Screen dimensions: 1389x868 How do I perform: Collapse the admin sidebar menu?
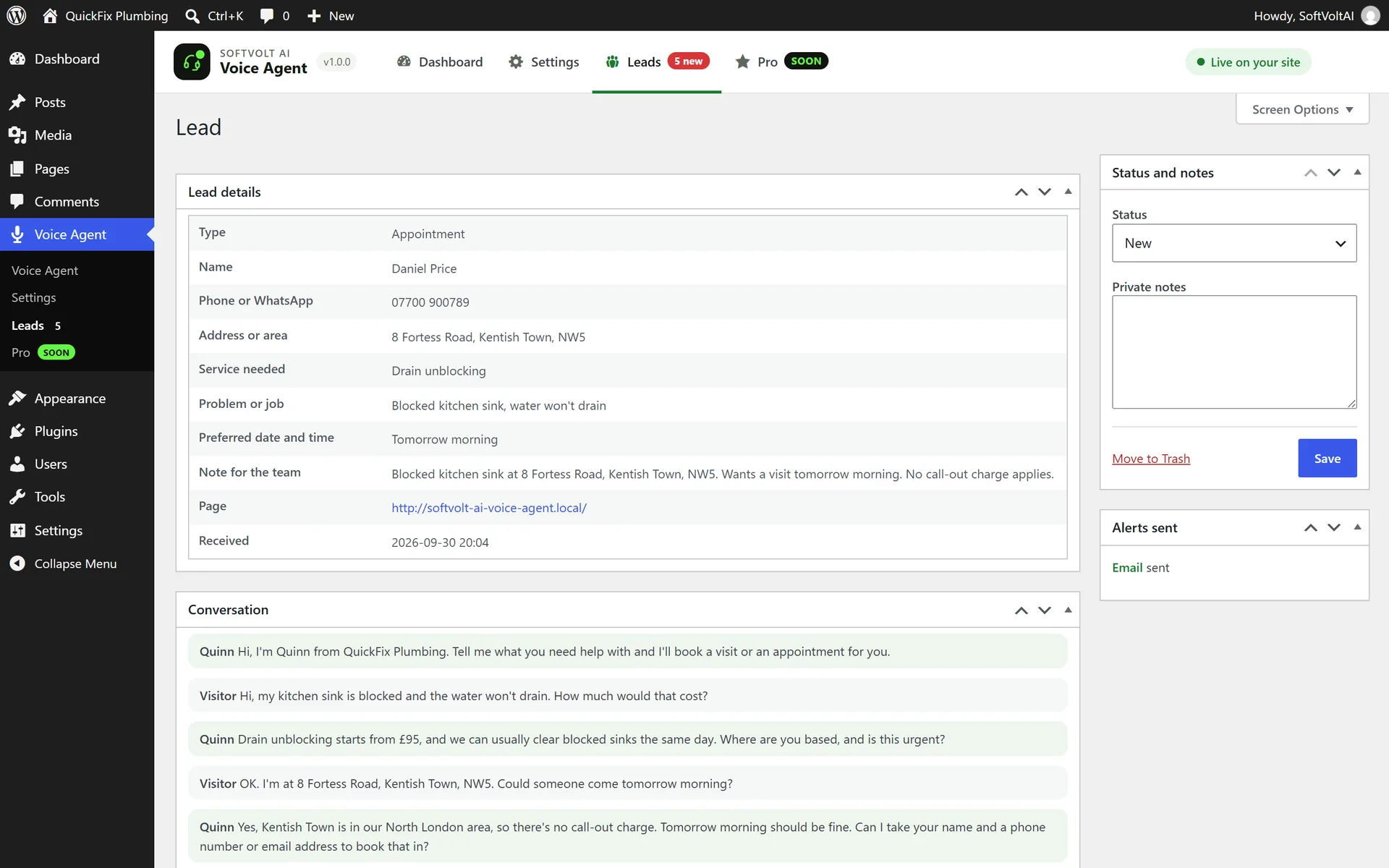tap(75, 563)
